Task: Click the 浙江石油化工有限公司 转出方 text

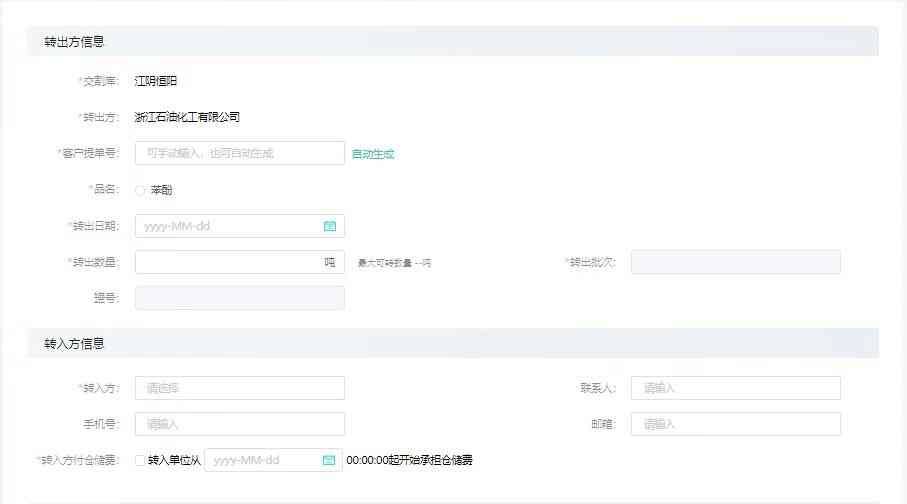Action: coord(187,117)
